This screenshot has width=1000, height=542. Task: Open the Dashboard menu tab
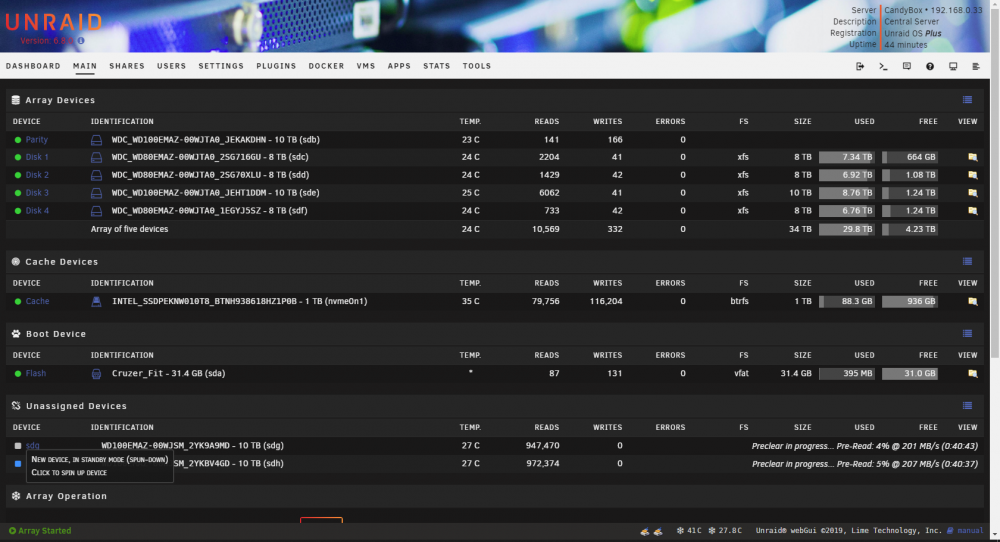coord(33,66)
